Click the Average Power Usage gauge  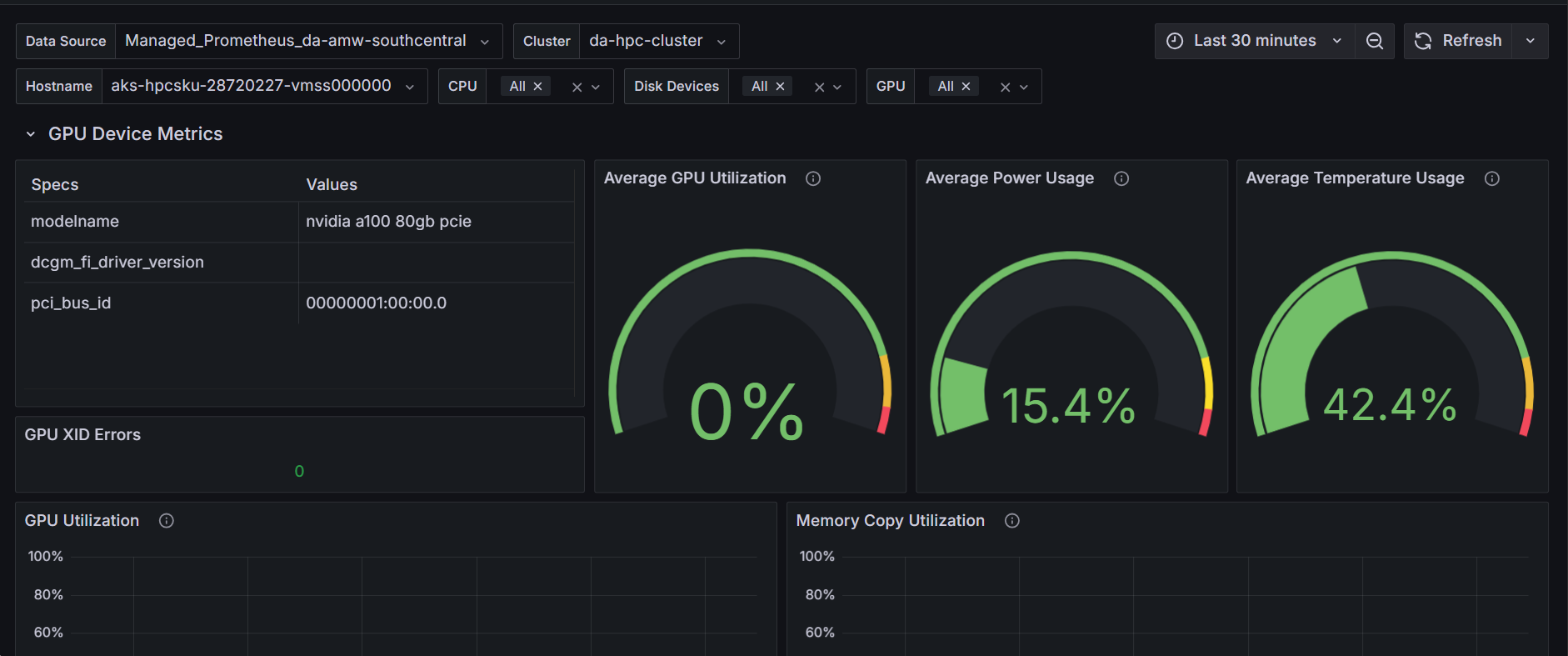[1071, 350]
